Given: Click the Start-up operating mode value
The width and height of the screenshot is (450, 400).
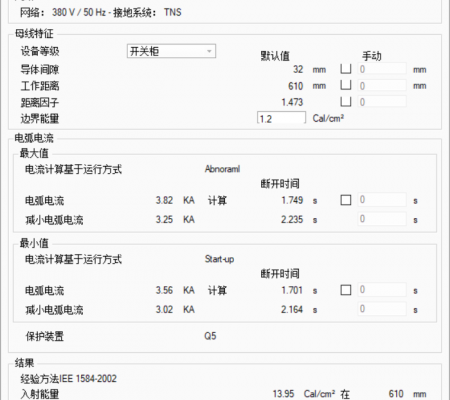Looking at the screenshot, I should coord(219,259).
